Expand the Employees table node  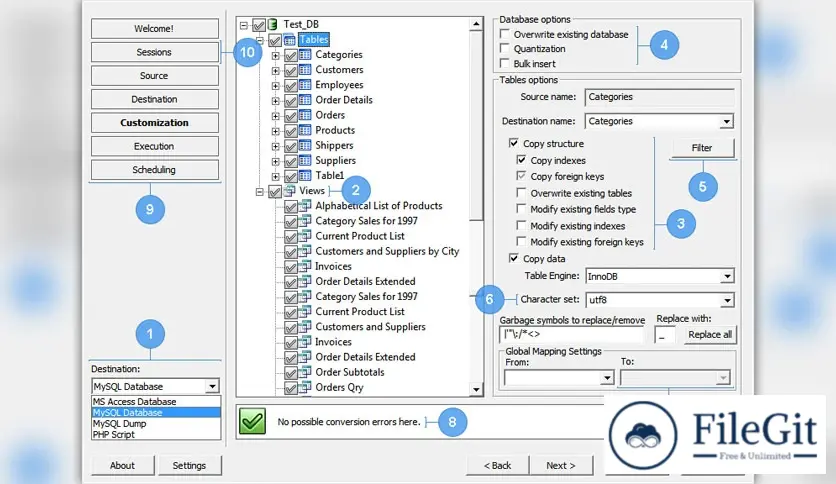[275, 86]
